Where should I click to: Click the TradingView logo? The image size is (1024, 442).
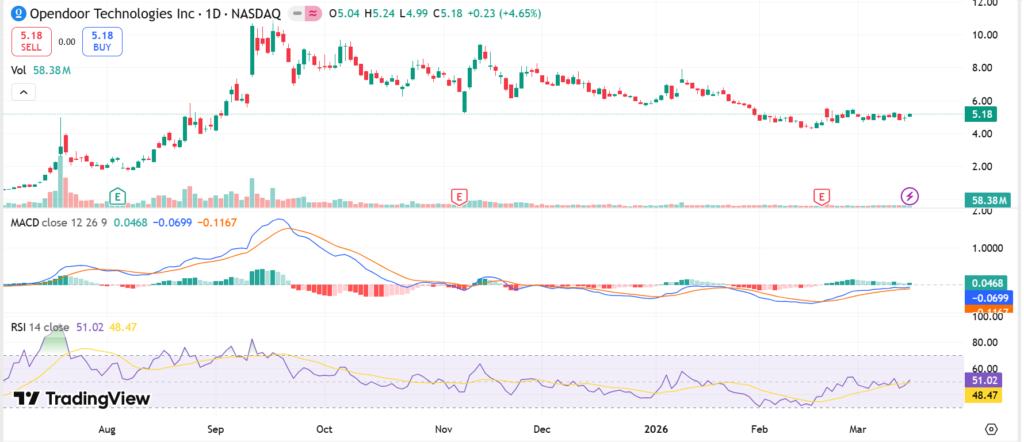coord(83,399)
